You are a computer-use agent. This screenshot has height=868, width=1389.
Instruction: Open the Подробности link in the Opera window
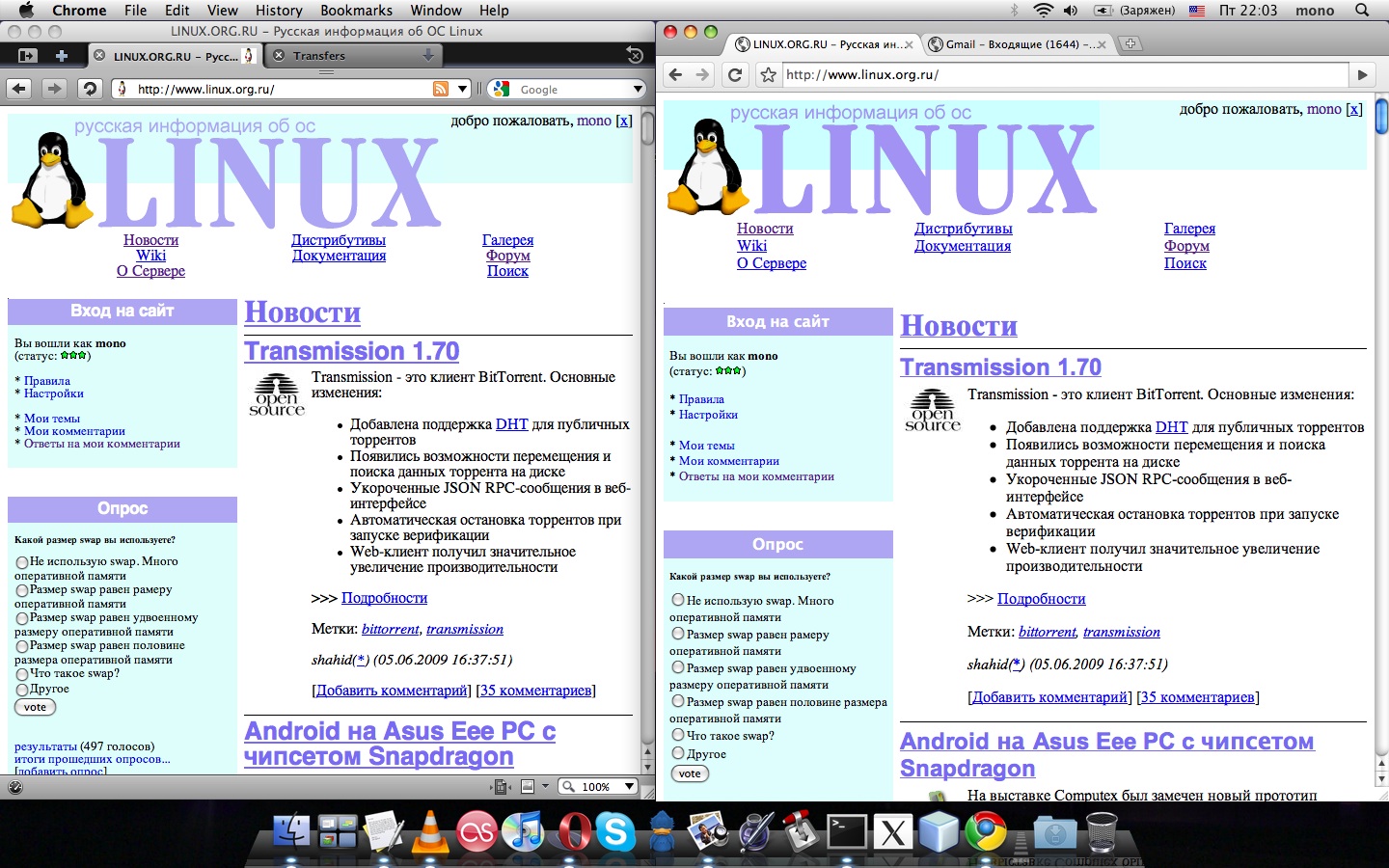pyautogui.click(x=384, y=598)
